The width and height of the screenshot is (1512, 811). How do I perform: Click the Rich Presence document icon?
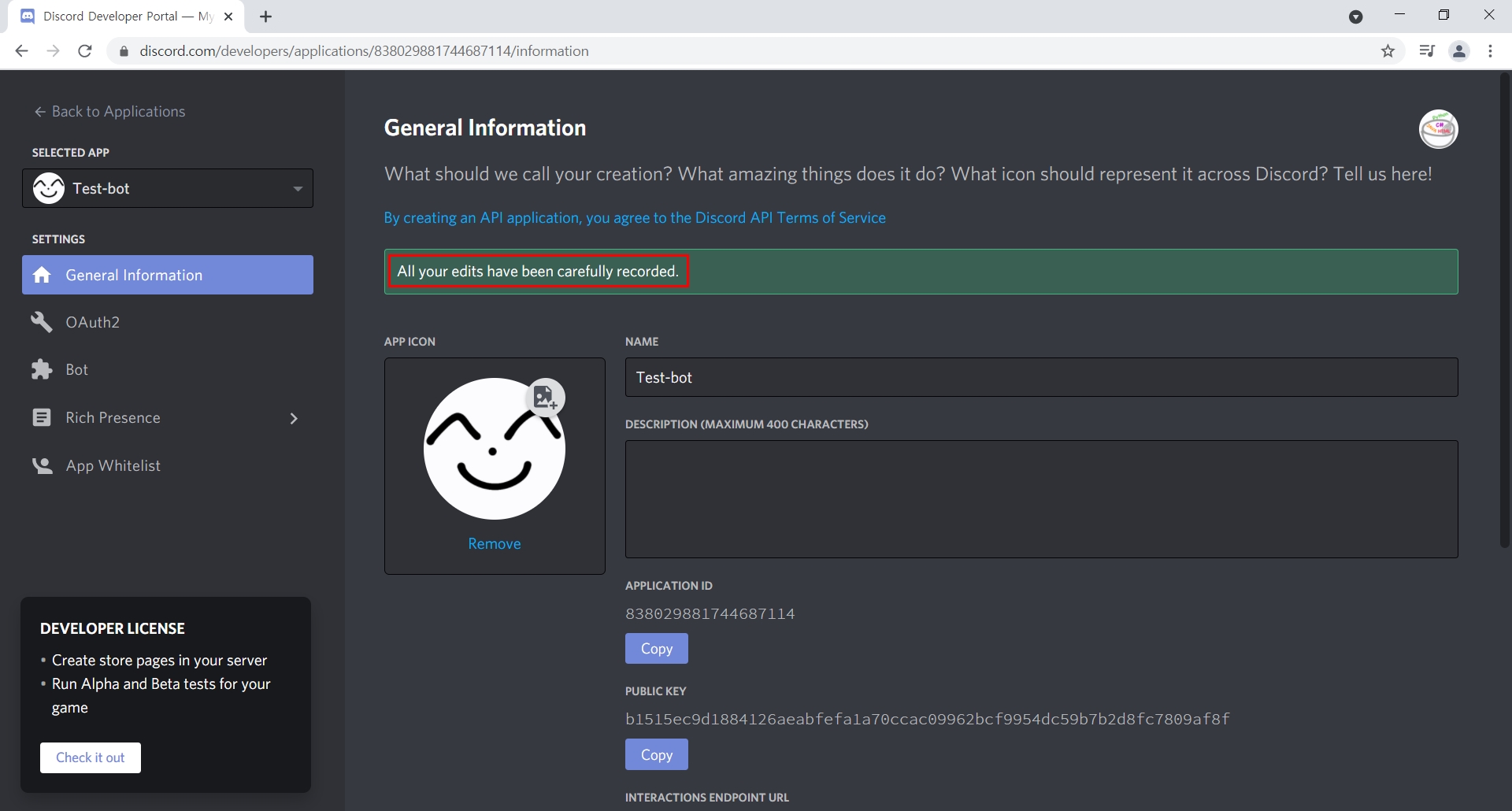click(x=42, y=417)
